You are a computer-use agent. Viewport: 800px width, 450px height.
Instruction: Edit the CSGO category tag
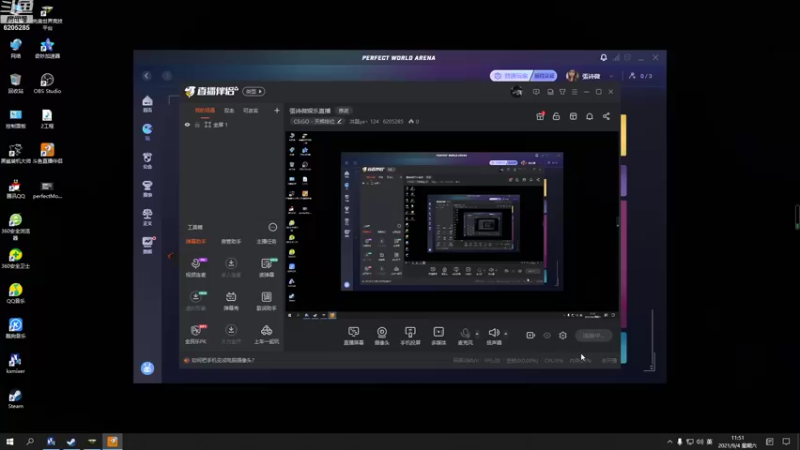(317, 121)
